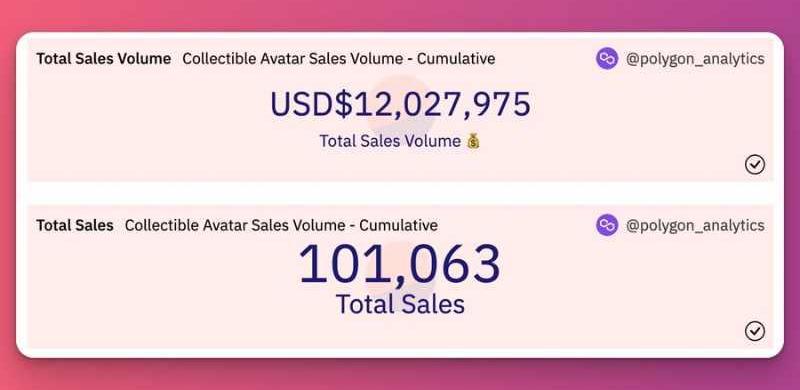Screen dimensions: 800x390
Task: Click the checkmark icon in the Total Sales Volume panel
Action: click(x=755, y=165)
